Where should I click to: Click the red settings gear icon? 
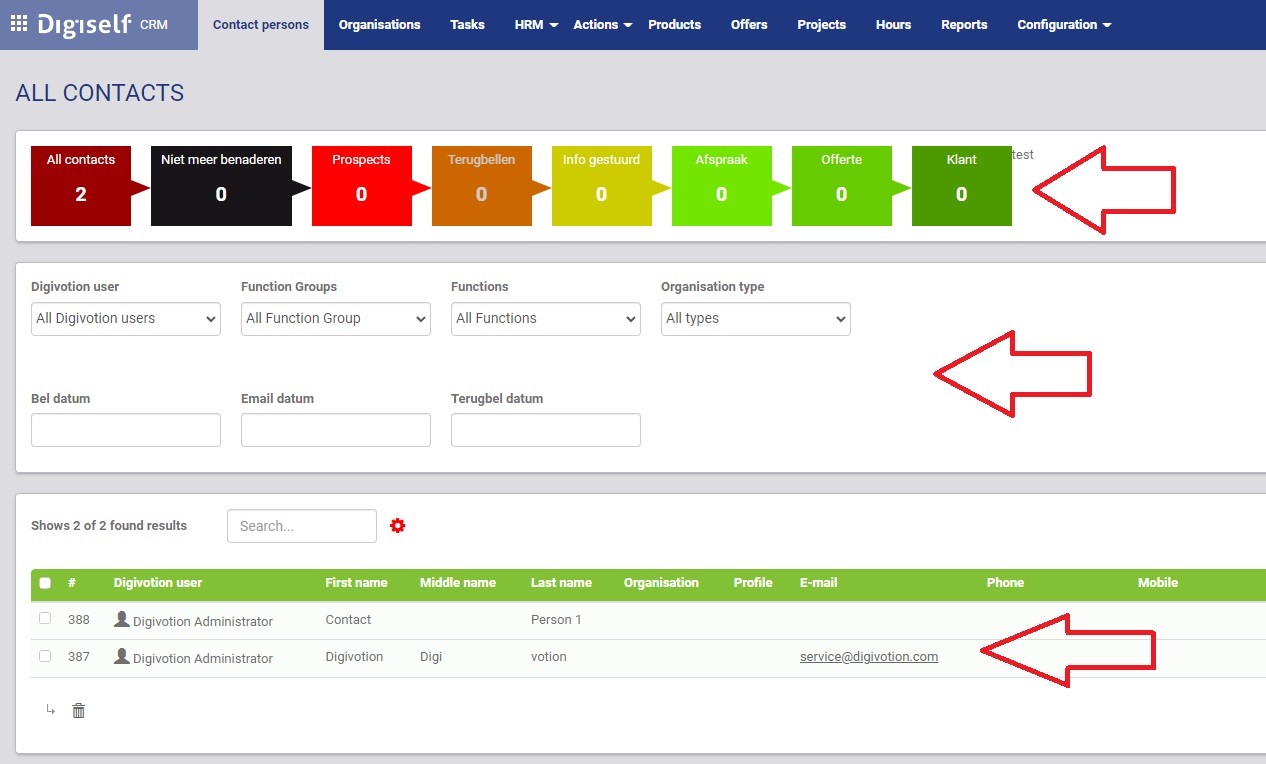point(398,525)
